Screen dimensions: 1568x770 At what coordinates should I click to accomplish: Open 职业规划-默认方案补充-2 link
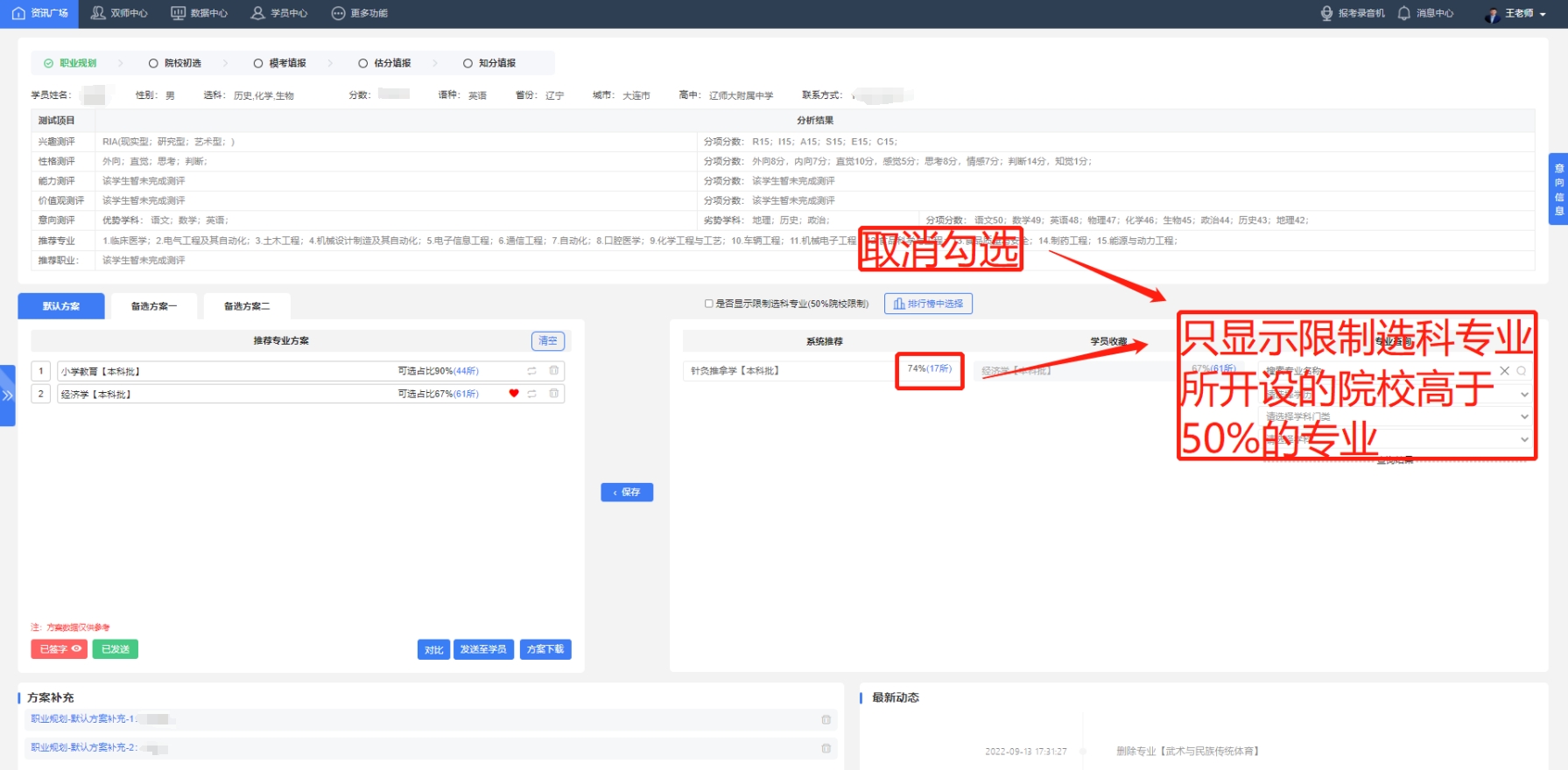pos(84,748)
